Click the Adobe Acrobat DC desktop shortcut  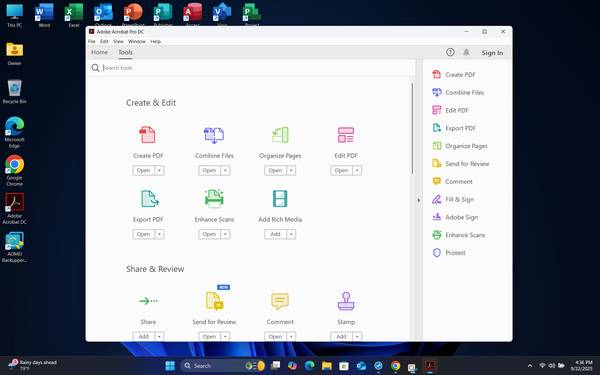tap(15, 209)
